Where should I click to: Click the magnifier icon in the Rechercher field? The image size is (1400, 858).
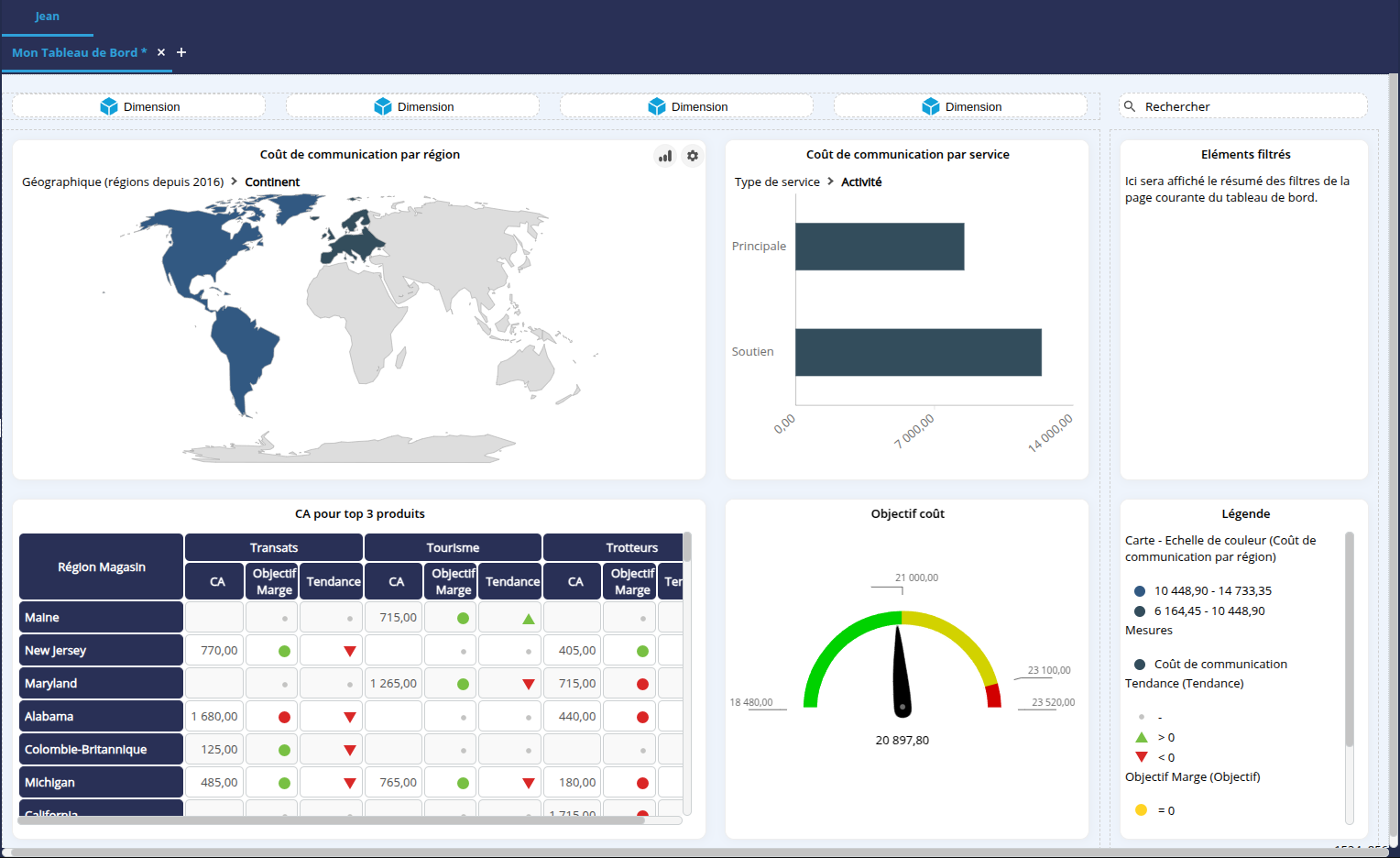click(1131, 105)
